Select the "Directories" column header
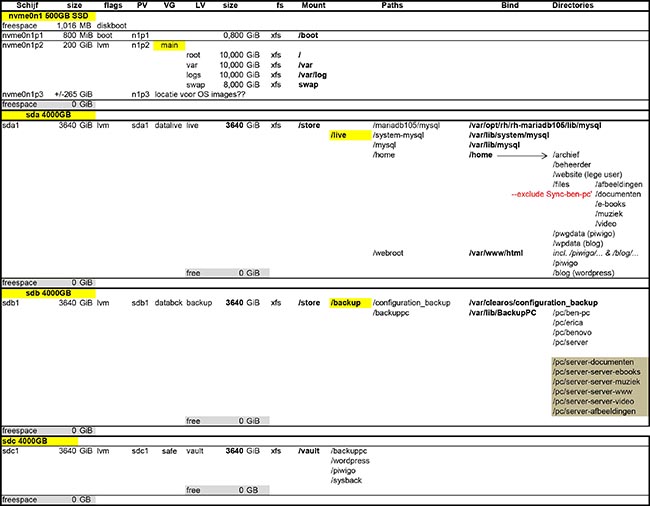 pos(573,5)
